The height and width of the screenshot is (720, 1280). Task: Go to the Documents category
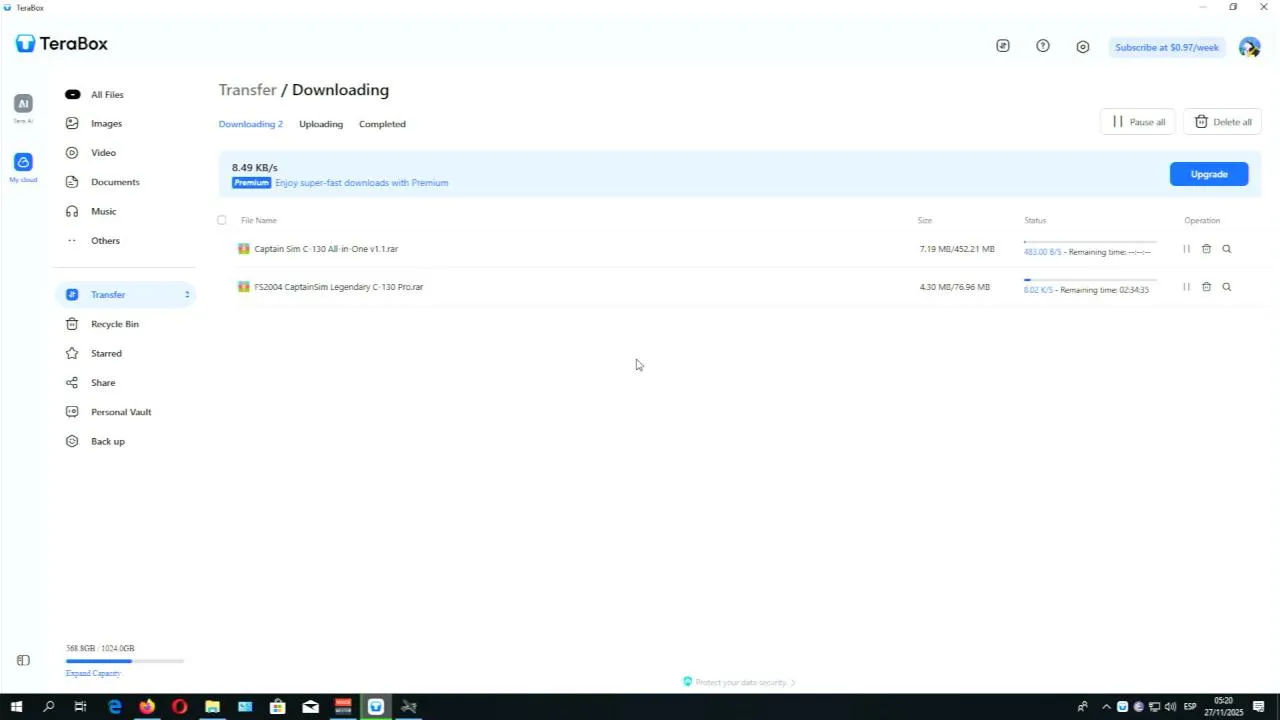(x=115, y=182)
